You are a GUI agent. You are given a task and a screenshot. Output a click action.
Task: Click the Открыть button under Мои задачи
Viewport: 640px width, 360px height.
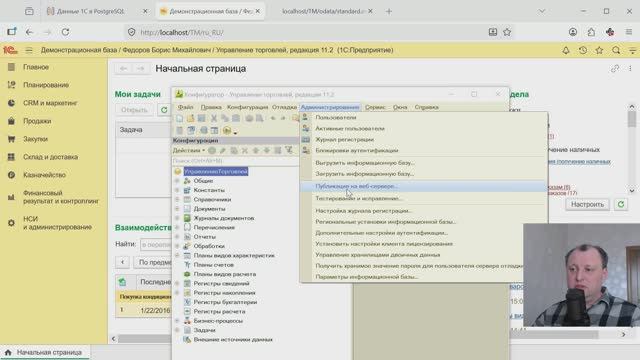click(134, 110)
